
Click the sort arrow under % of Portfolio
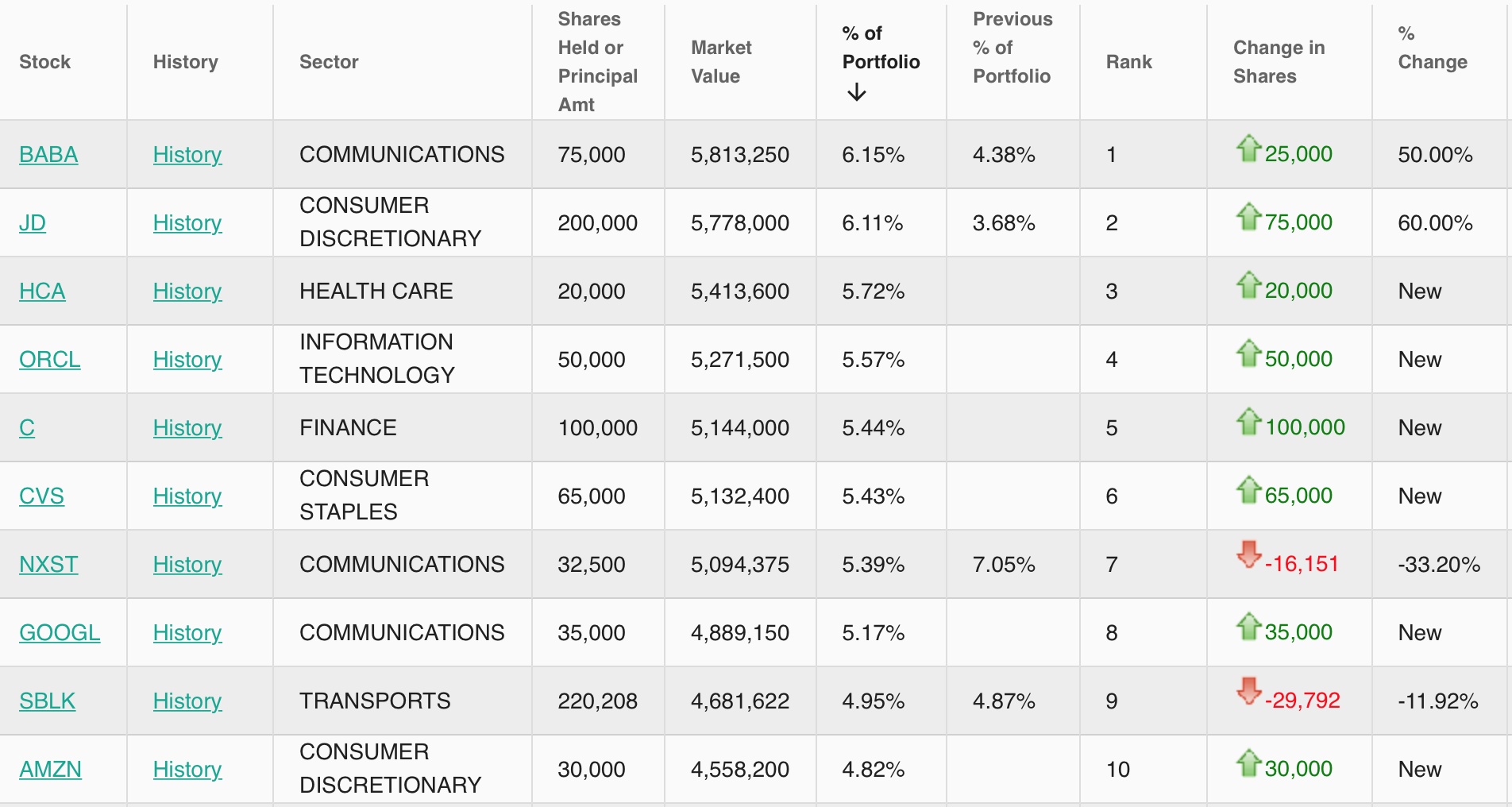coord(856,93)
